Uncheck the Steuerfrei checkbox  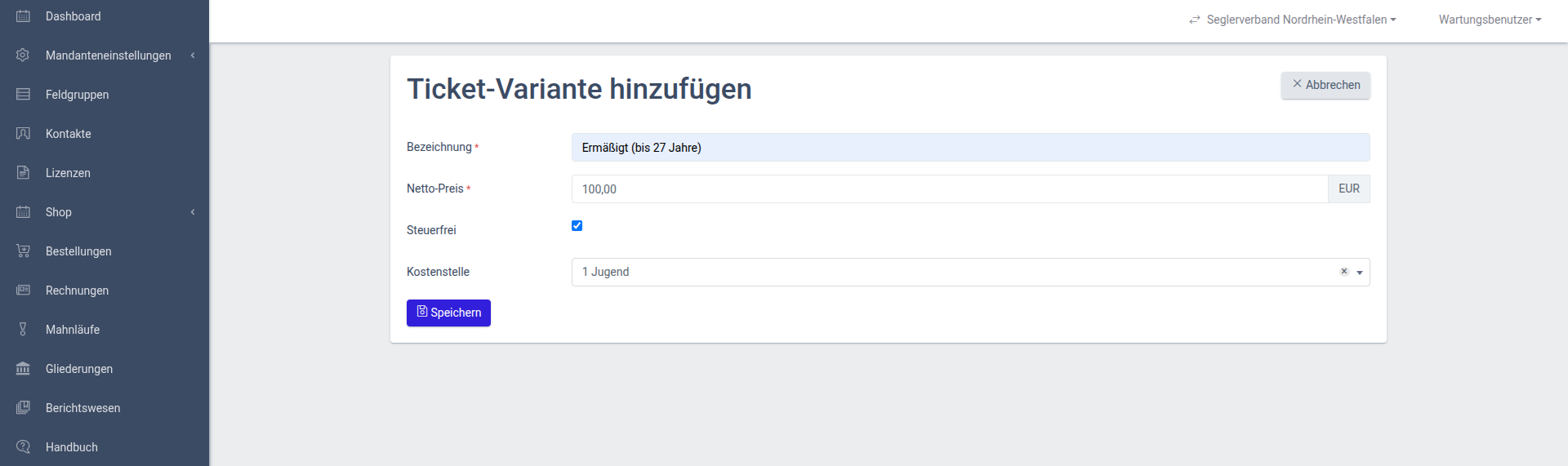pos(577,226)
